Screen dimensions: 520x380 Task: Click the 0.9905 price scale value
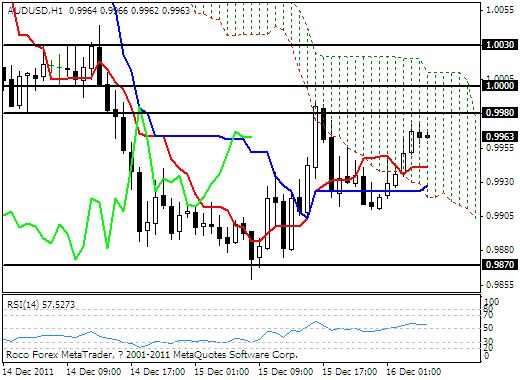pos(500,216)
